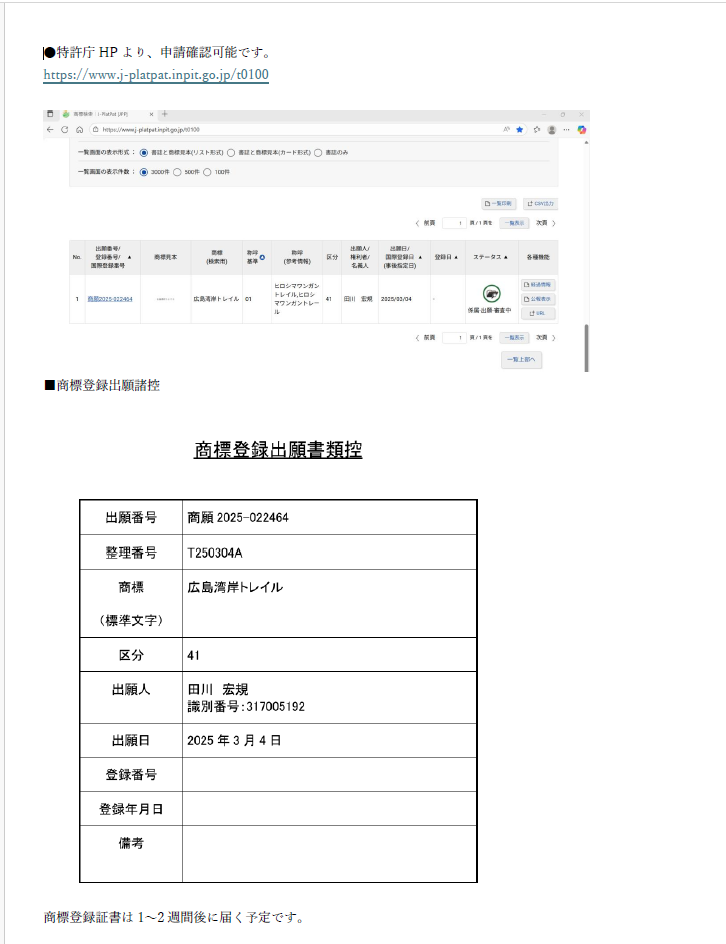Click the 一覧上部へ button in screenshot

pyautogui.click(x=521, y=360)
